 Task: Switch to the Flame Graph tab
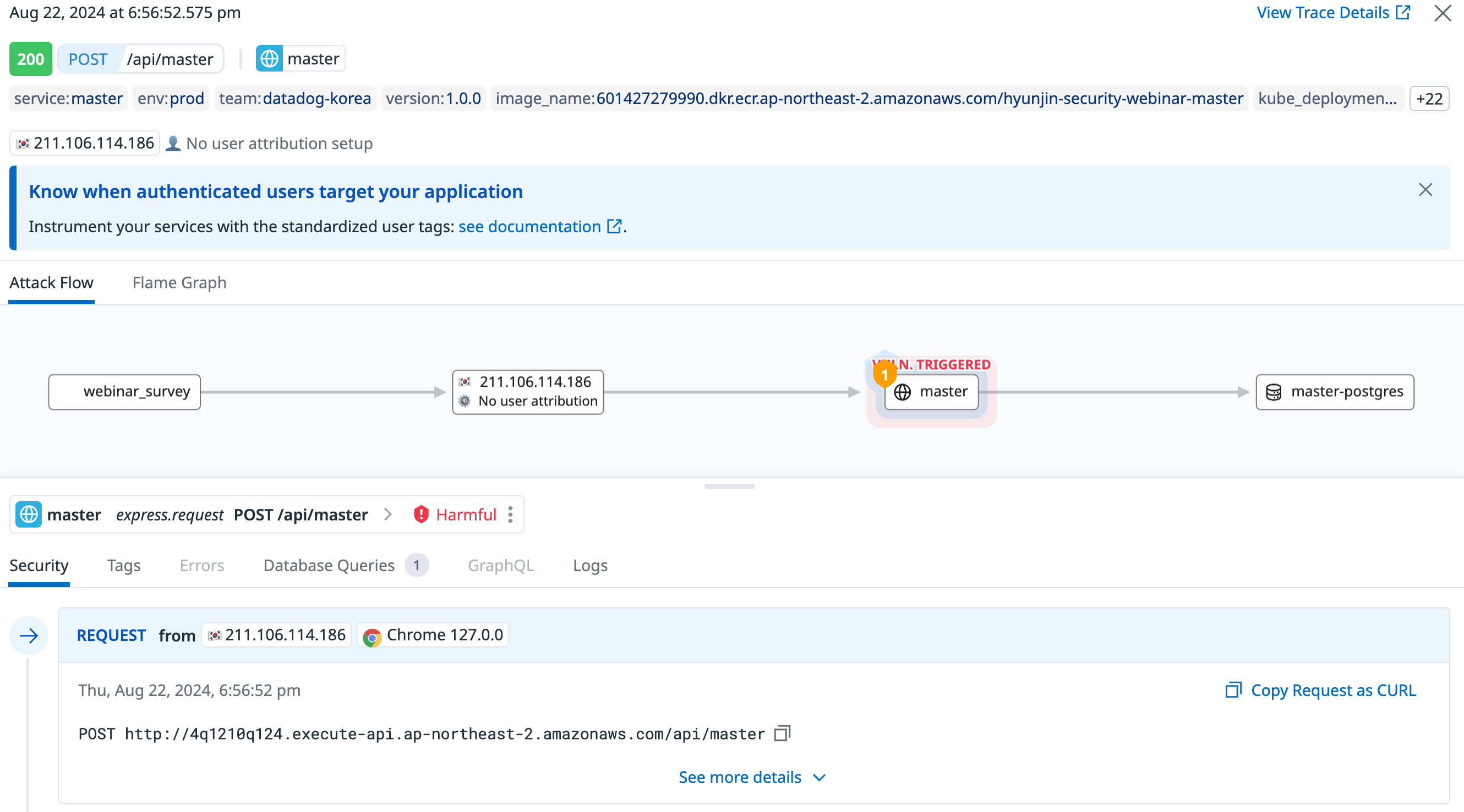(179, 282)
